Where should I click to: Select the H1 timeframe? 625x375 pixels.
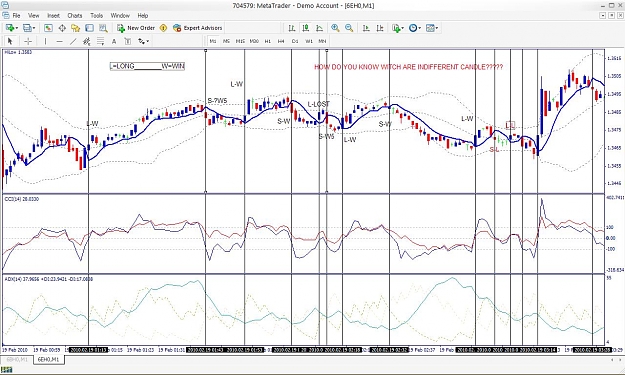point(268,41)
